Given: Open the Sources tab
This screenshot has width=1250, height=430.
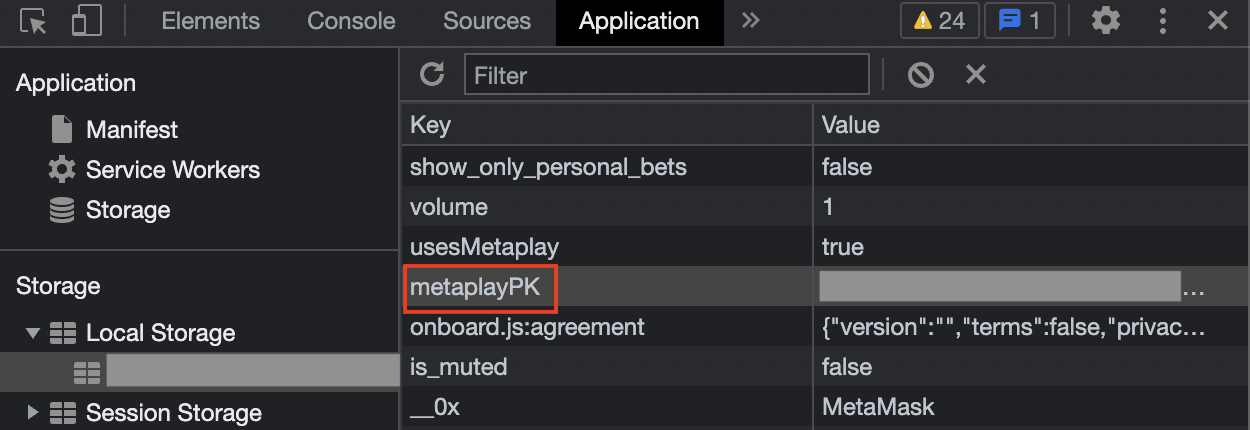Looking at the screenshot, I should (x=487, y=21).
